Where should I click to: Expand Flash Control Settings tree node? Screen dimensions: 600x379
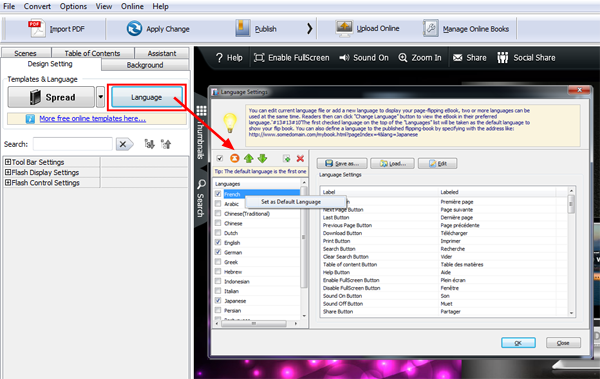tap(8, 183)
